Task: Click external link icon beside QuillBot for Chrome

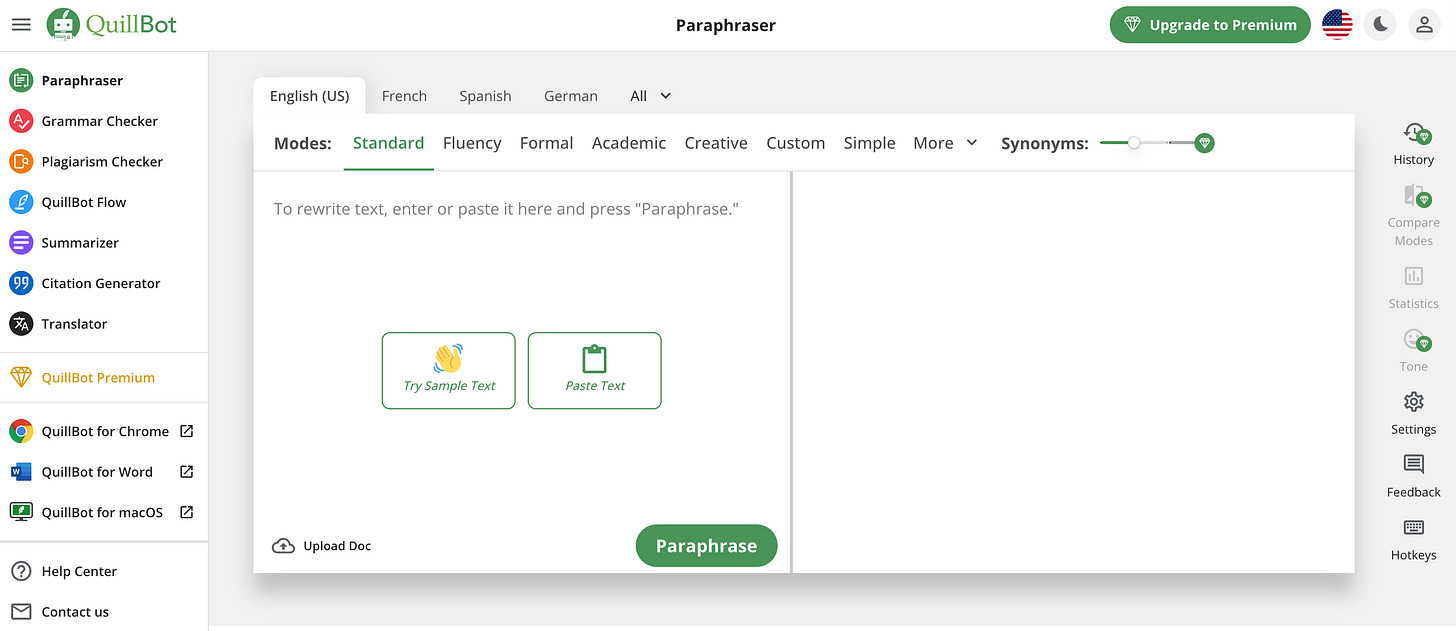Action: [186, 431]
